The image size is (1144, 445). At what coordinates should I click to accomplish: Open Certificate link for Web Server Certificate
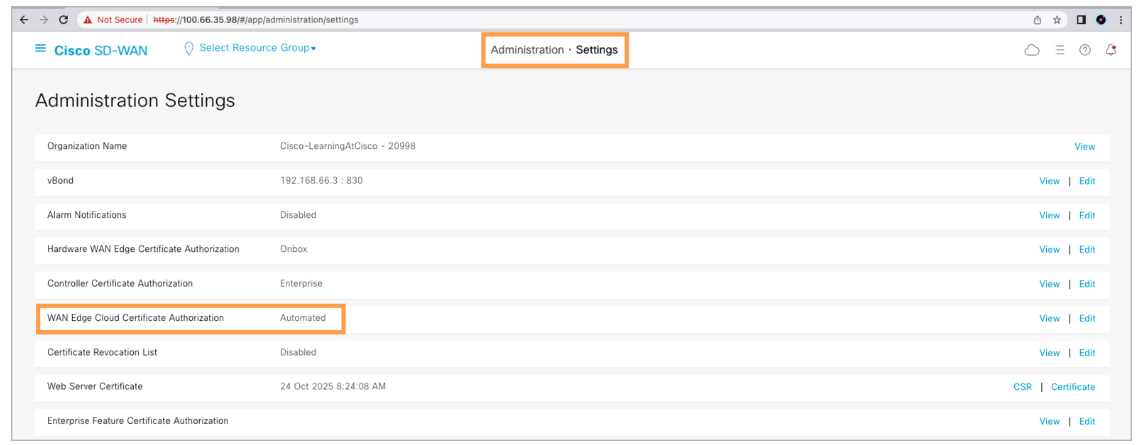[x=1072, y=387]
